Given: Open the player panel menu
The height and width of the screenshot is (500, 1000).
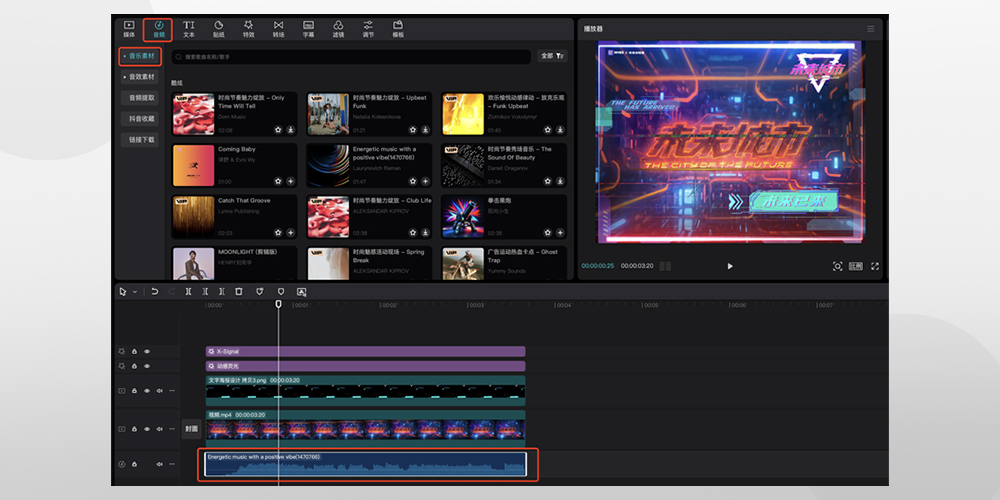Looking at the screenshot, I should (871, 29).
